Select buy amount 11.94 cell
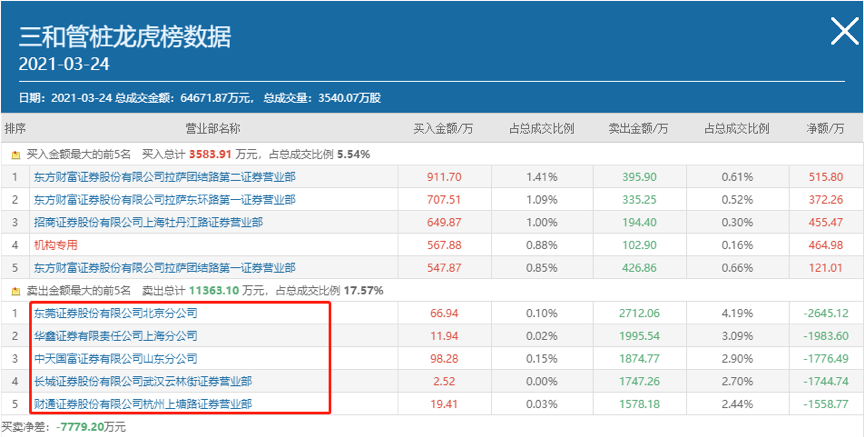864x437 pixels. [444, 336]
